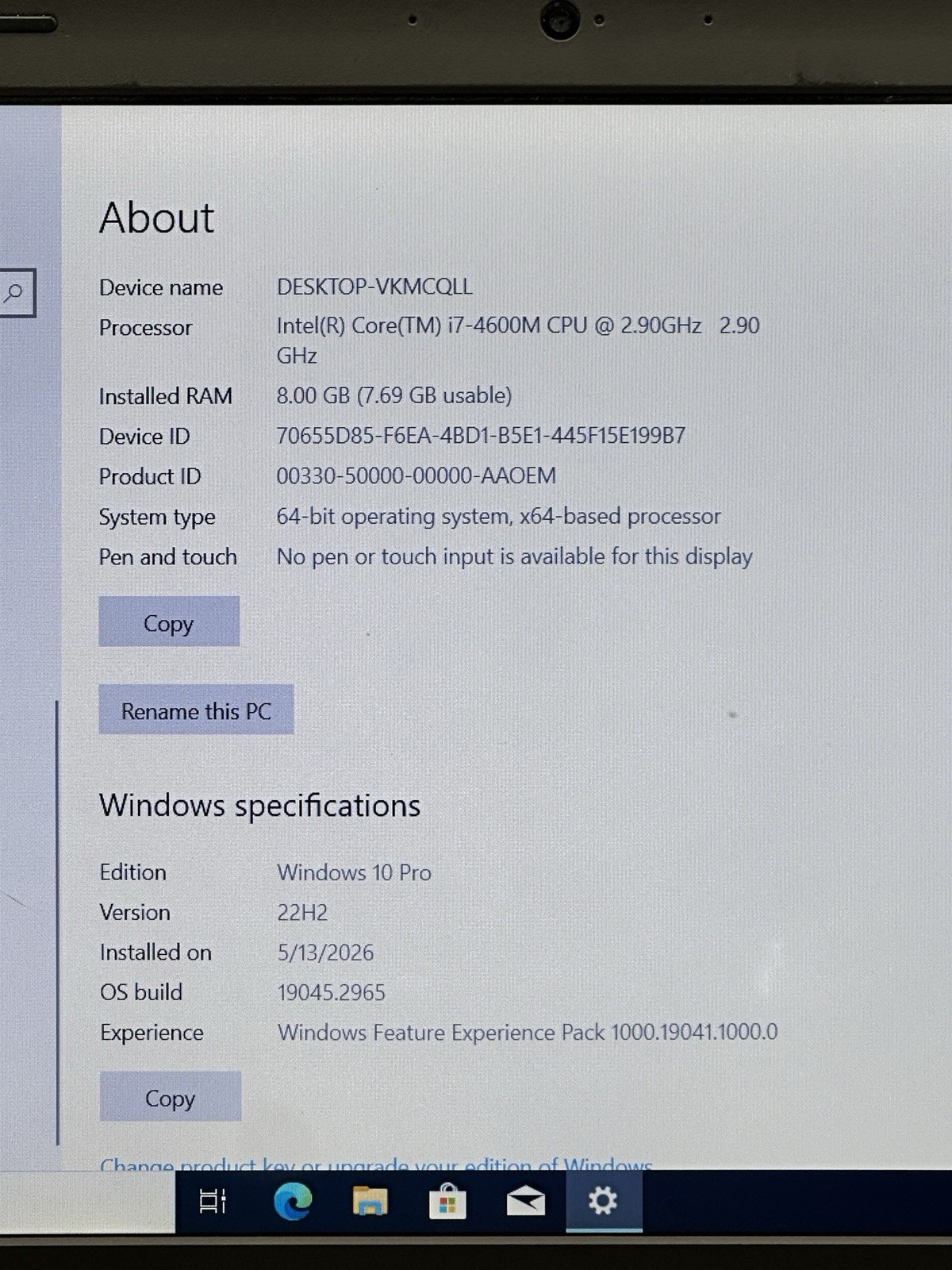The image size is (952, 1270).
Task: Select the Windows 10 Pro edition value
Action: pyautogui.click(x=354, y=872)
